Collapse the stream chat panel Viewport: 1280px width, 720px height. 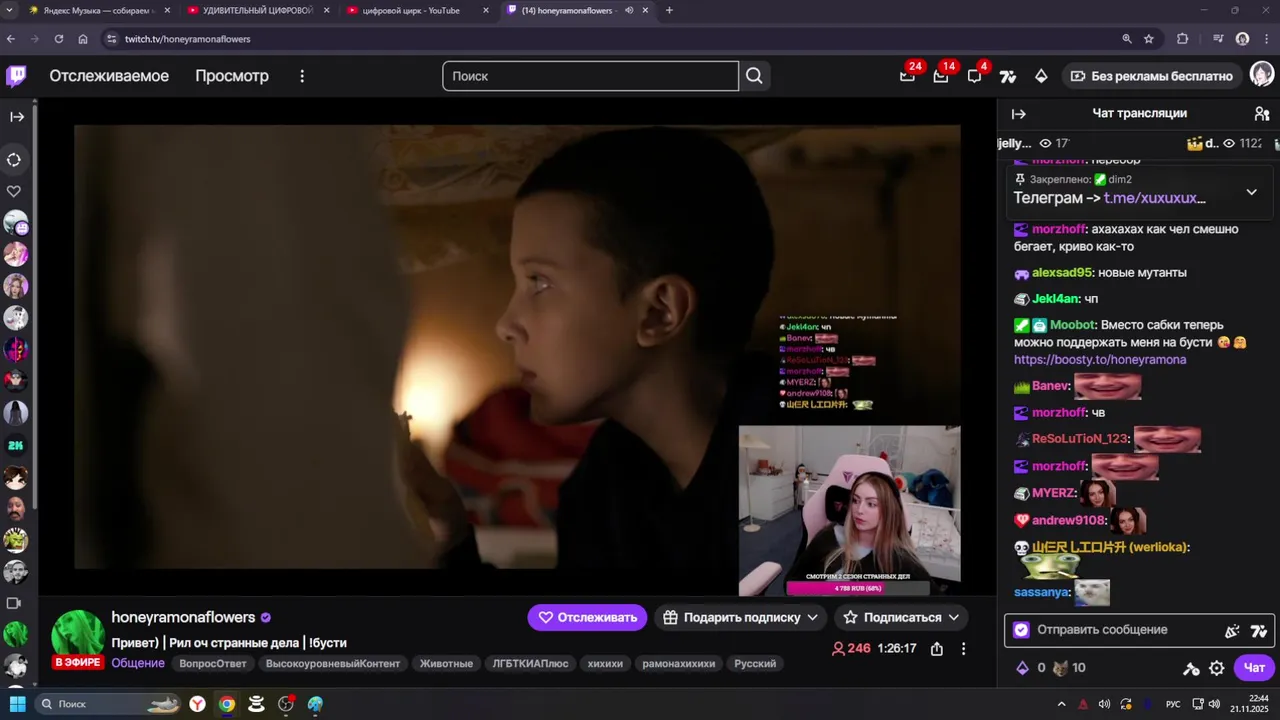pos(1018,114)
